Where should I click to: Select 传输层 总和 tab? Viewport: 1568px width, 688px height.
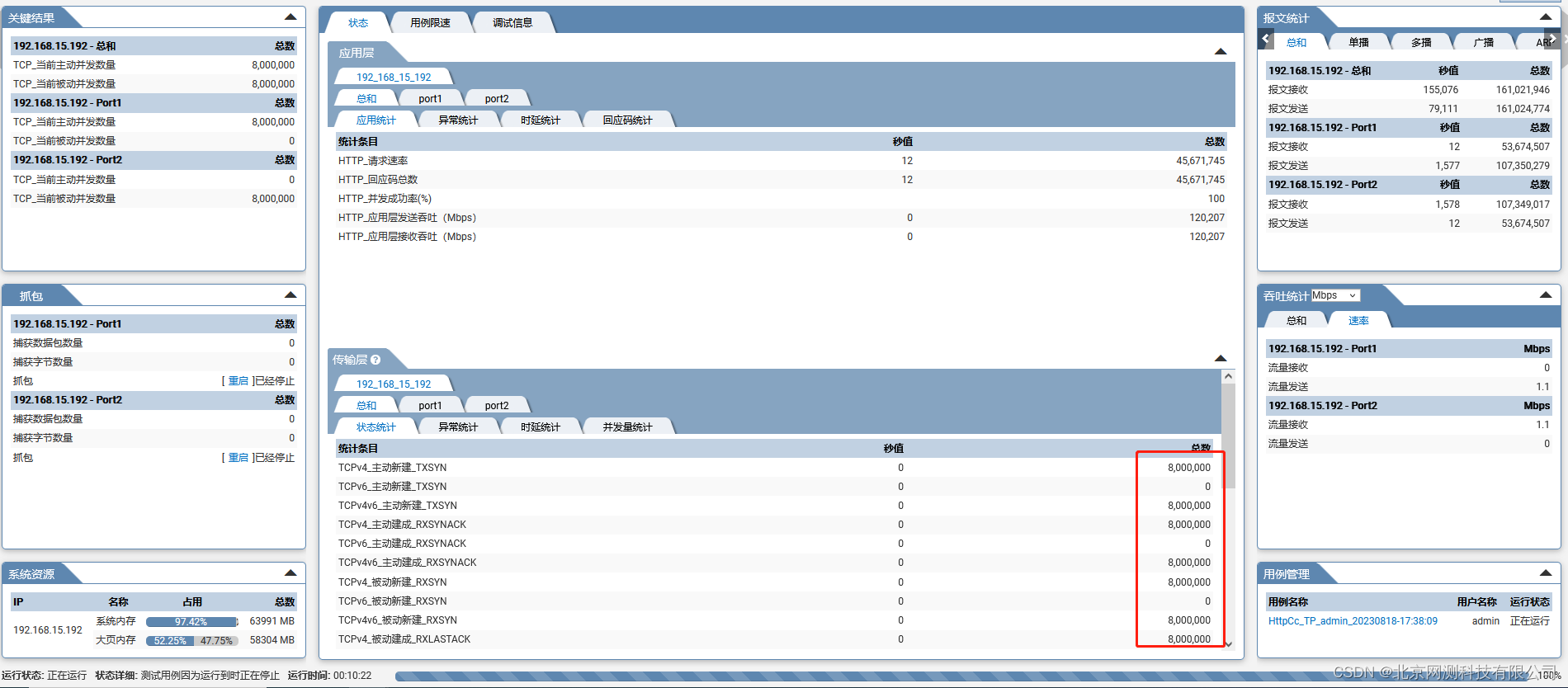pyautogui.click(x=366, y=406)
